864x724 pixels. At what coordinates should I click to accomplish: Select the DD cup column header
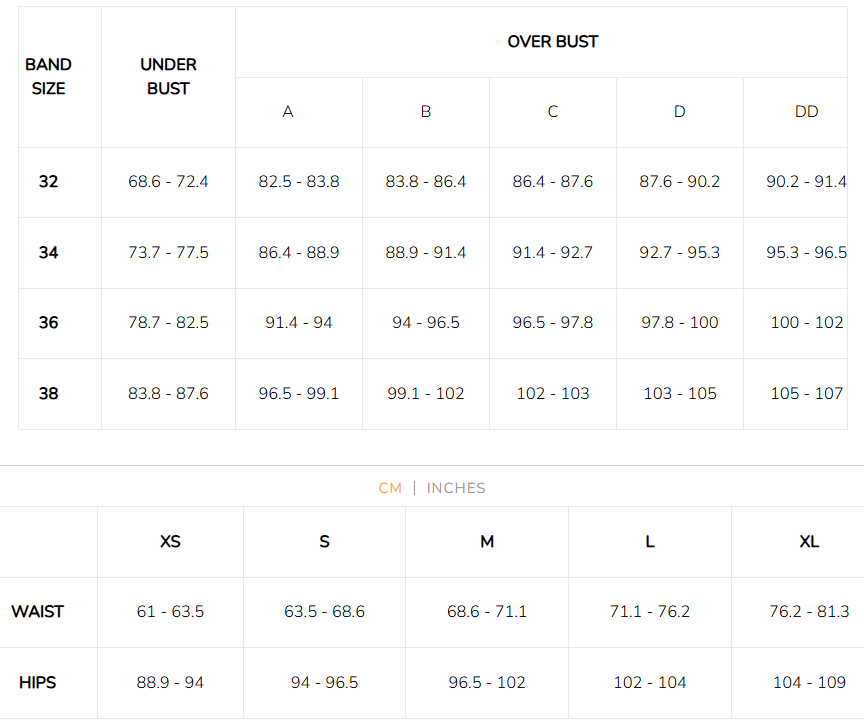tap(806, 111)
